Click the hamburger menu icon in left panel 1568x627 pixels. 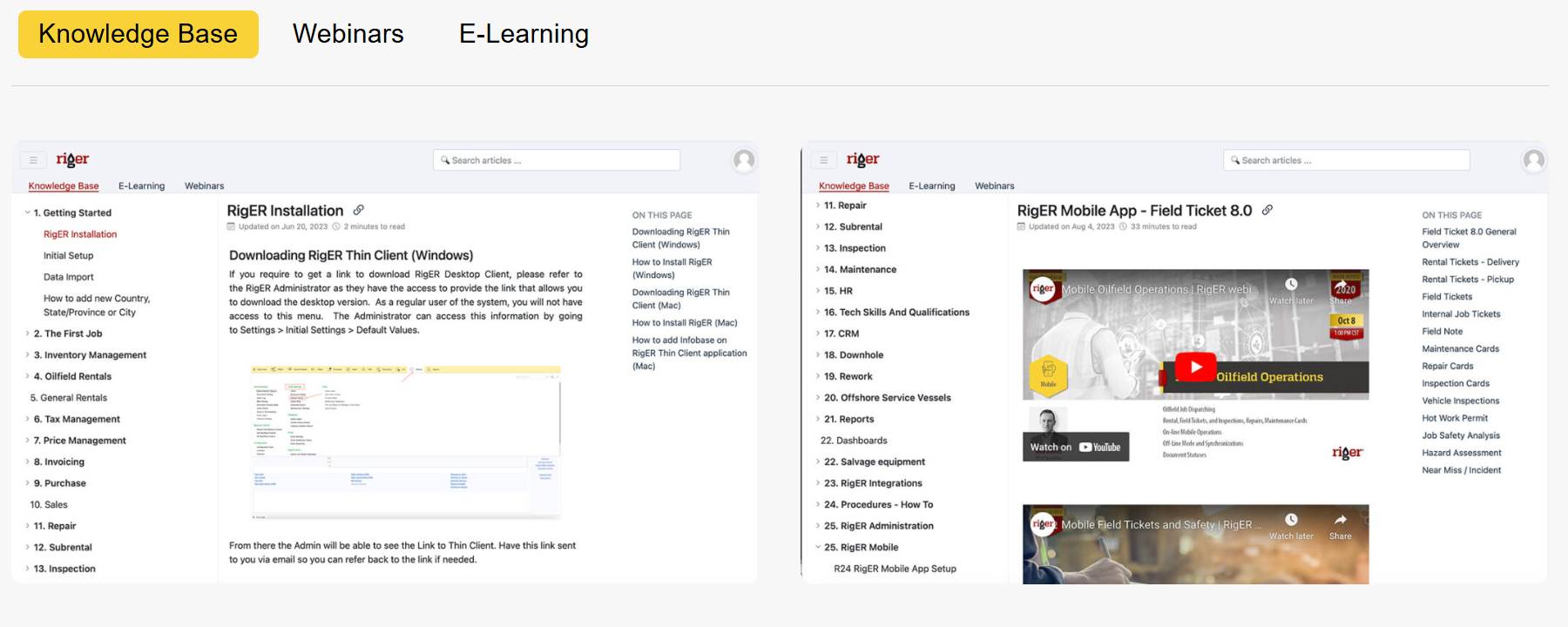pos(33,160)
